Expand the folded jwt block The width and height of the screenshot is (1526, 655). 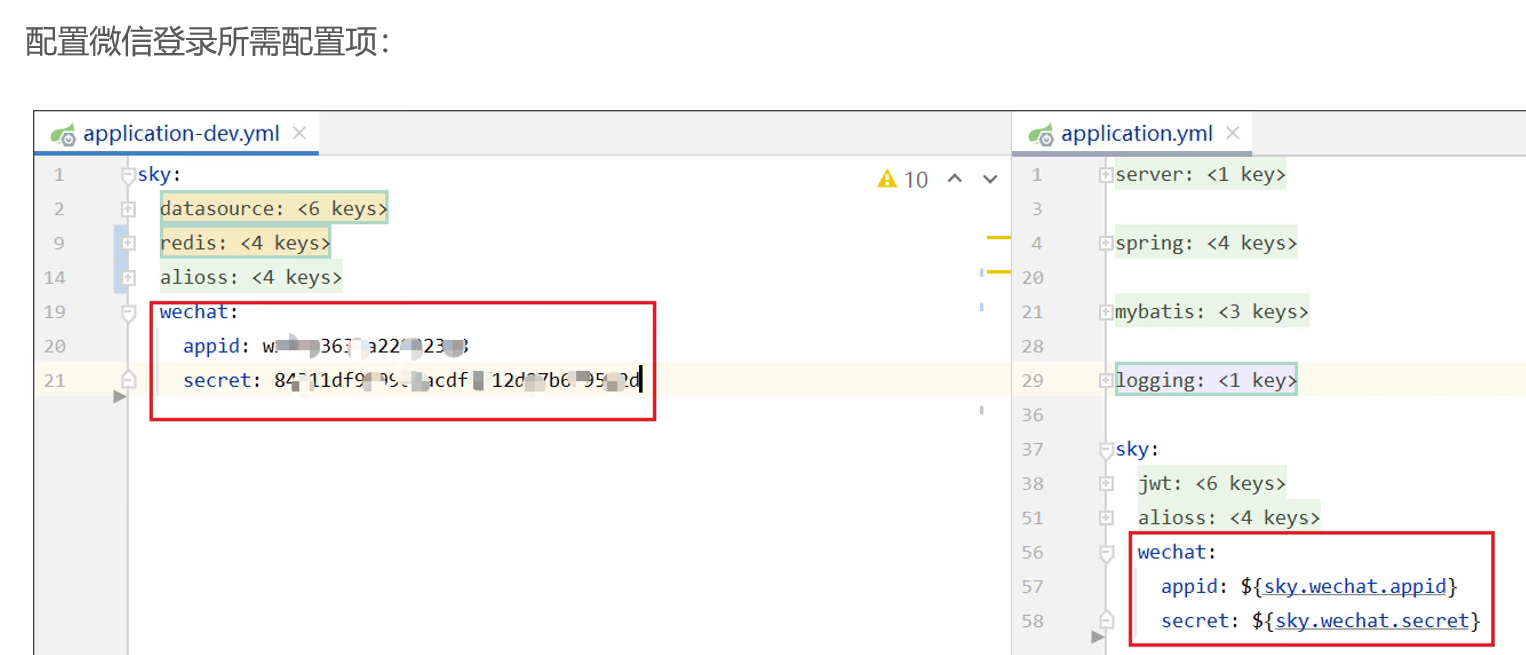(1105, 483)
